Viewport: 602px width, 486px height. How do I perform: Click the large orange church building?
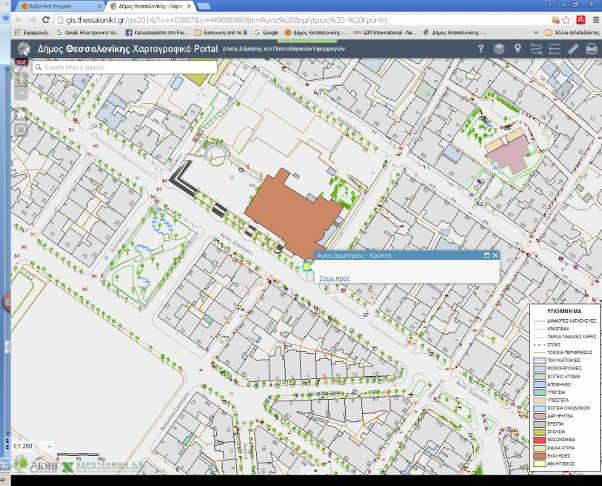(x=294, y=213)
